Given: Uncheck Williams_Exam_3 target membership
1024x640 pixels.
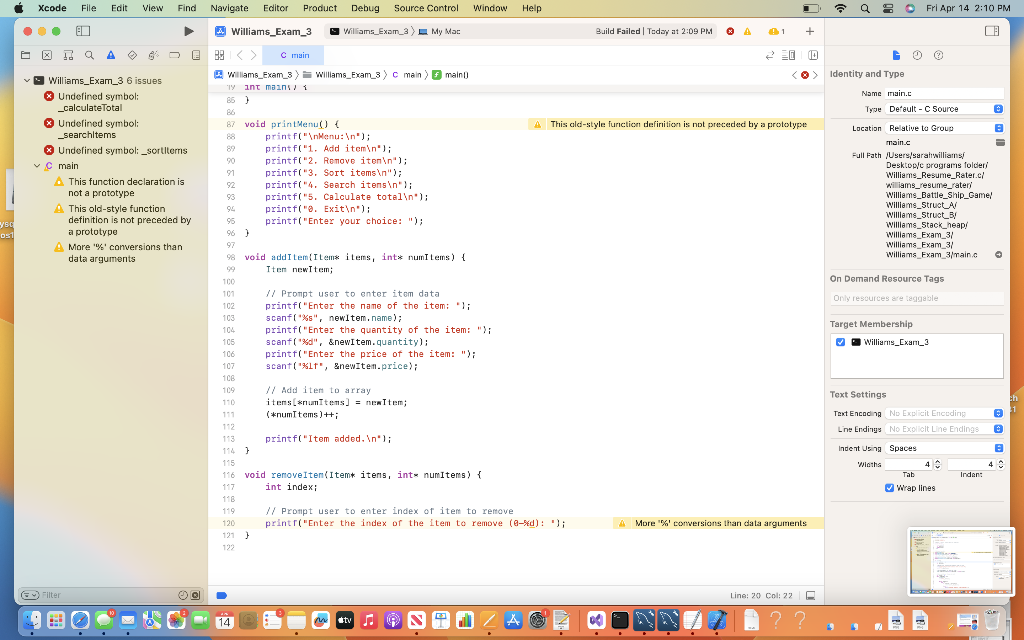Looking at the screenshot, I should [841, 342].
